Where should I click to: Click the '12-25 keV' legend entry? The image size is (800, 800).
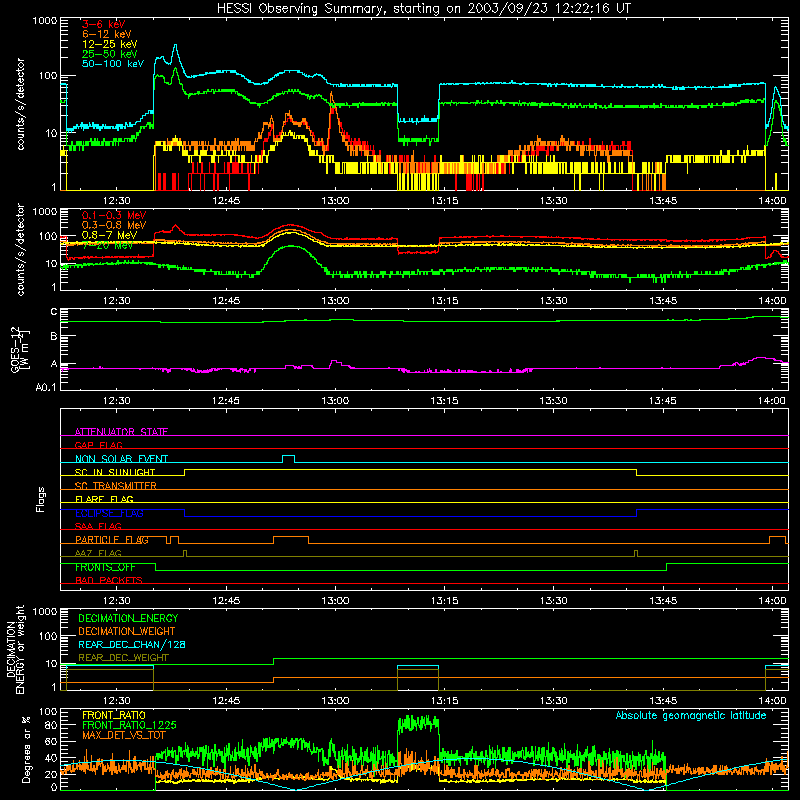[110, 44]
